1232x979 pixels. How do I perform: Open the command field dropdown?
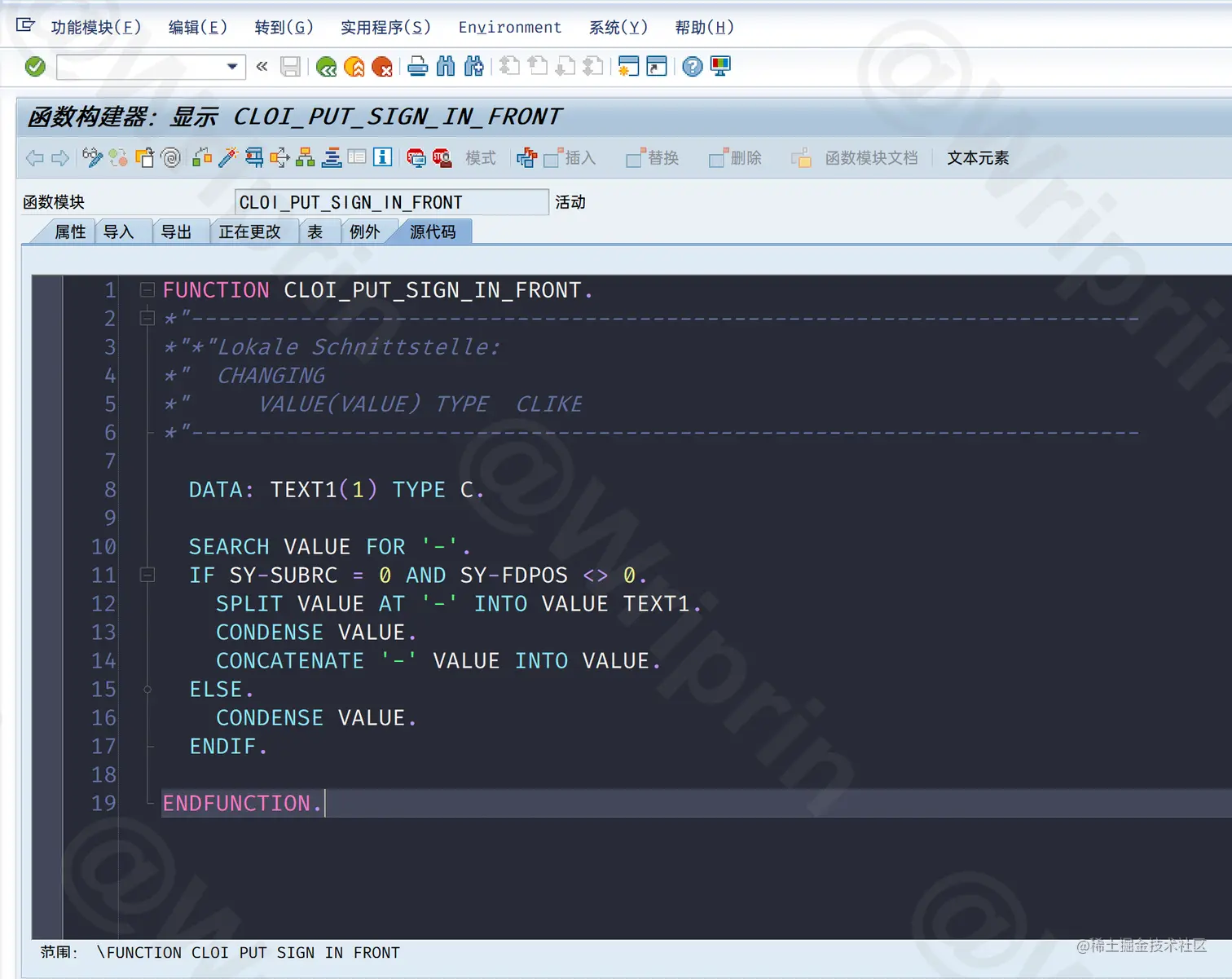pyautogui.click(x=232, y=67)
